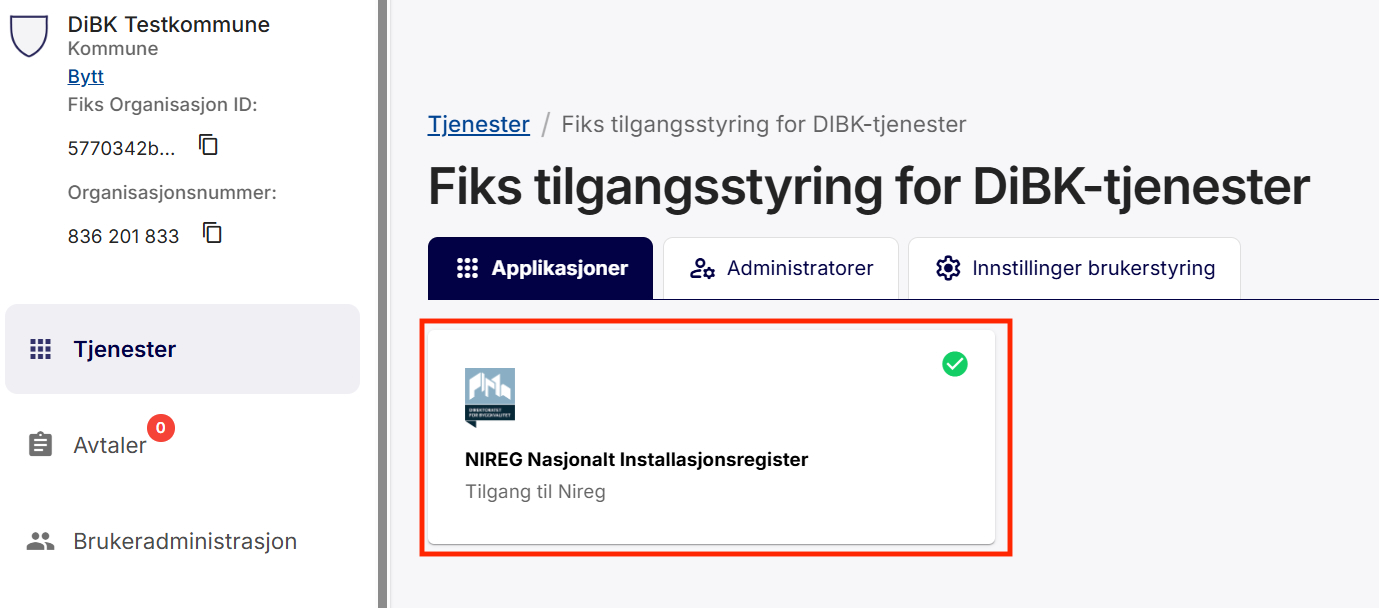Image resolution: width=1379 pixels, height=608 pixels.
Task: Select the Tjenester grid icon in sidebar
Action: (39, 348)
